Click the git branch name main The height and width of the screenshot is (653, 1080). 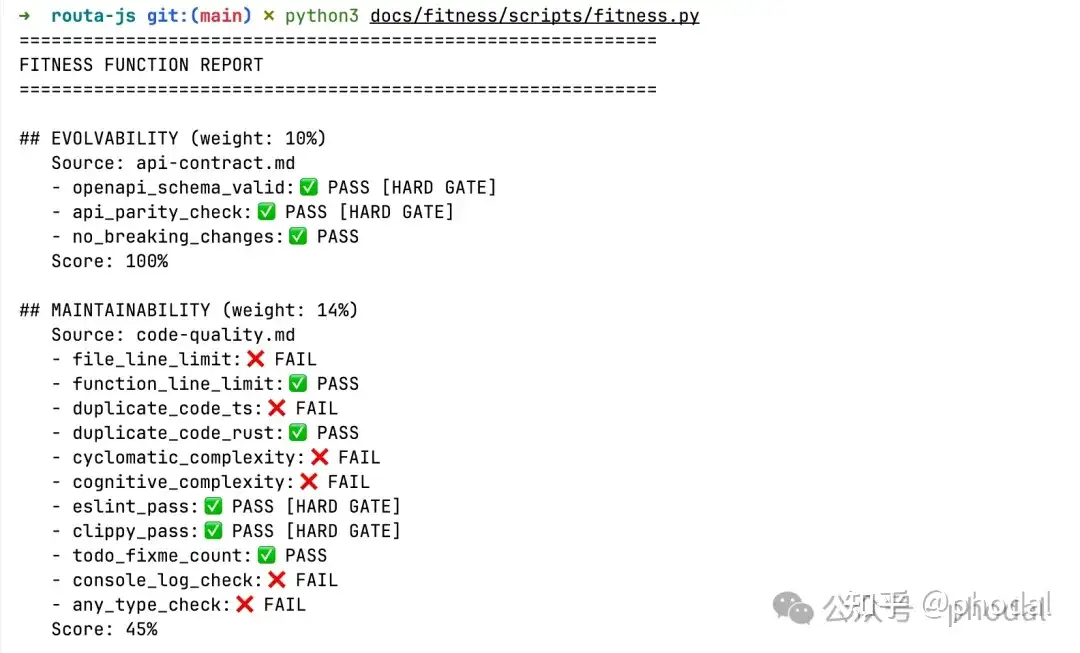point(221,15)
